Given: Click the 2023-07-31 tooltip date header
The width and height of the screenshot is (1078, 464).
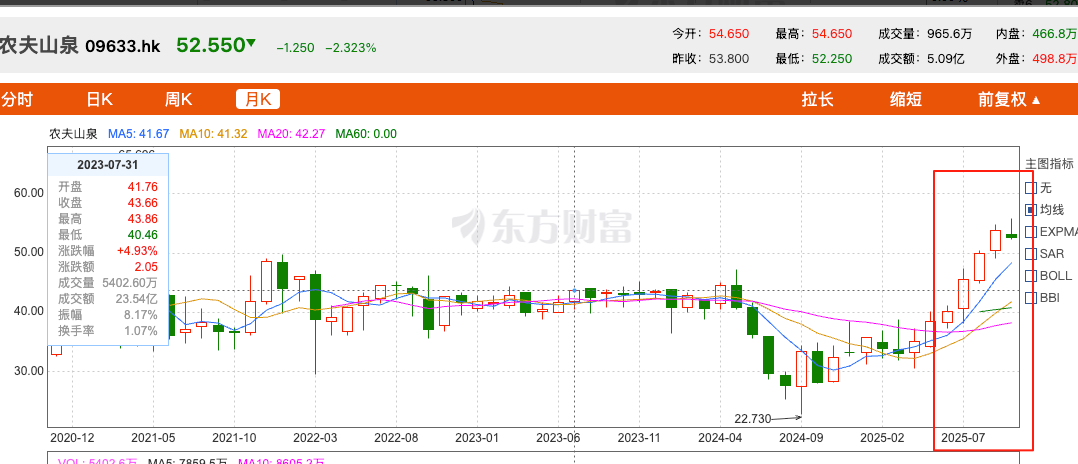Looking at the screenshot, I should click(107, 165).
